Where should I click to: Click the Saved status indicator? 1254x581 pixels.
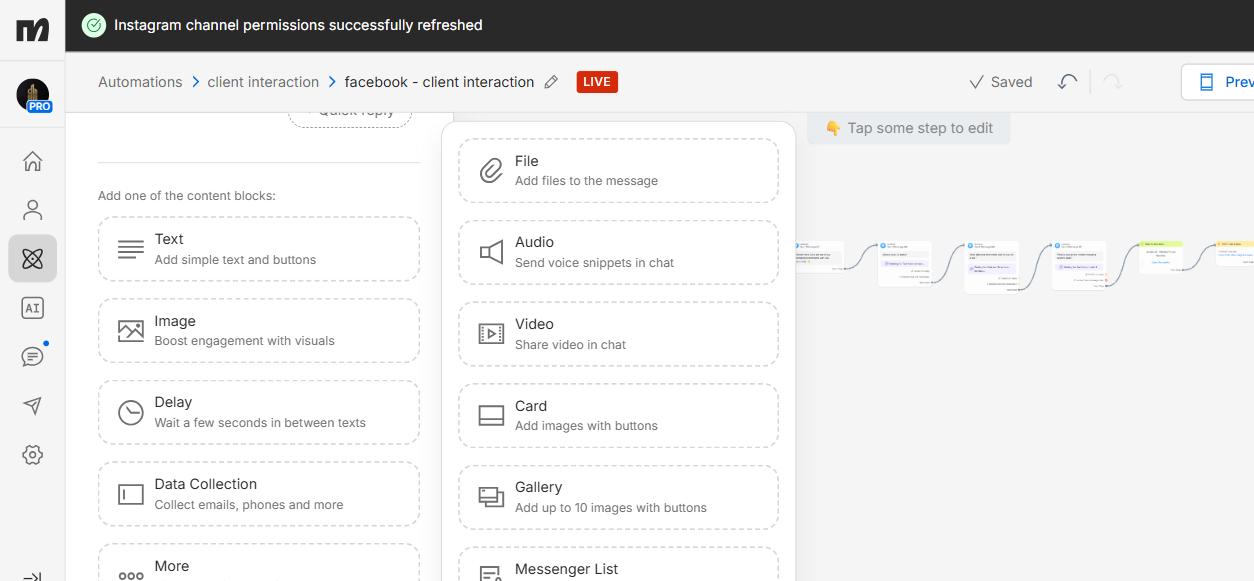pos(1001,82)
